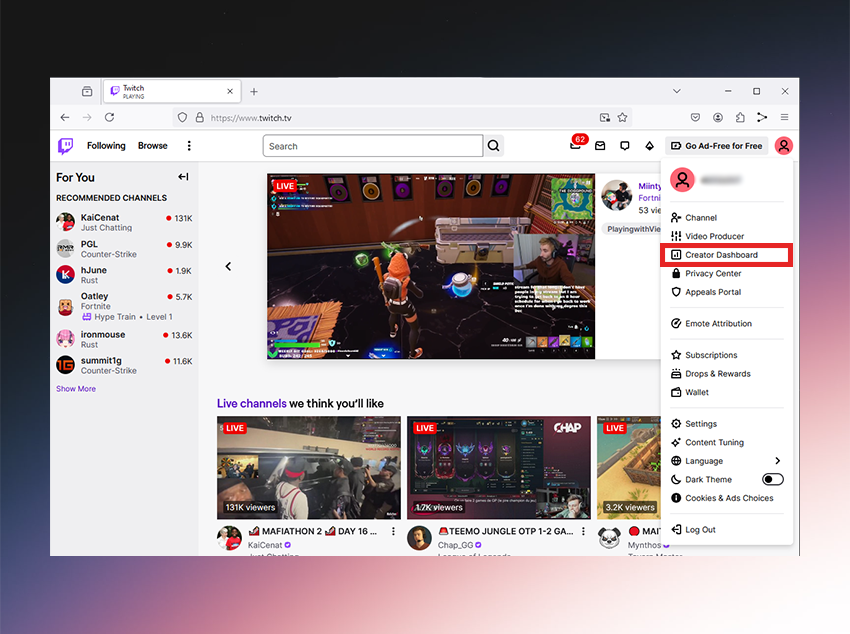Click the padlock site info icon
Image resolution: width=850 pixels, height=634 pixels.
pyautogui.click(x=199, y=118)
